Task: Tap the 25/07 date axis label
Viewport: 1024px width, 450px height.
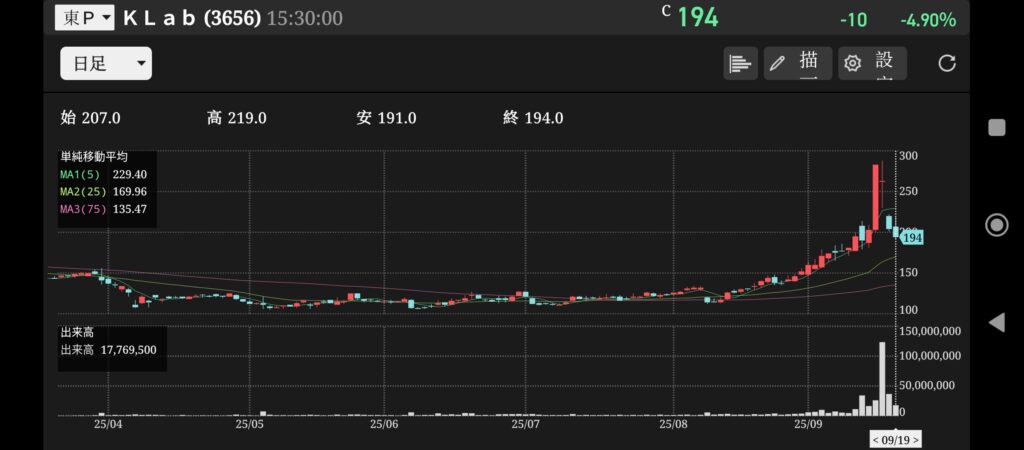Action: (526, 424)
